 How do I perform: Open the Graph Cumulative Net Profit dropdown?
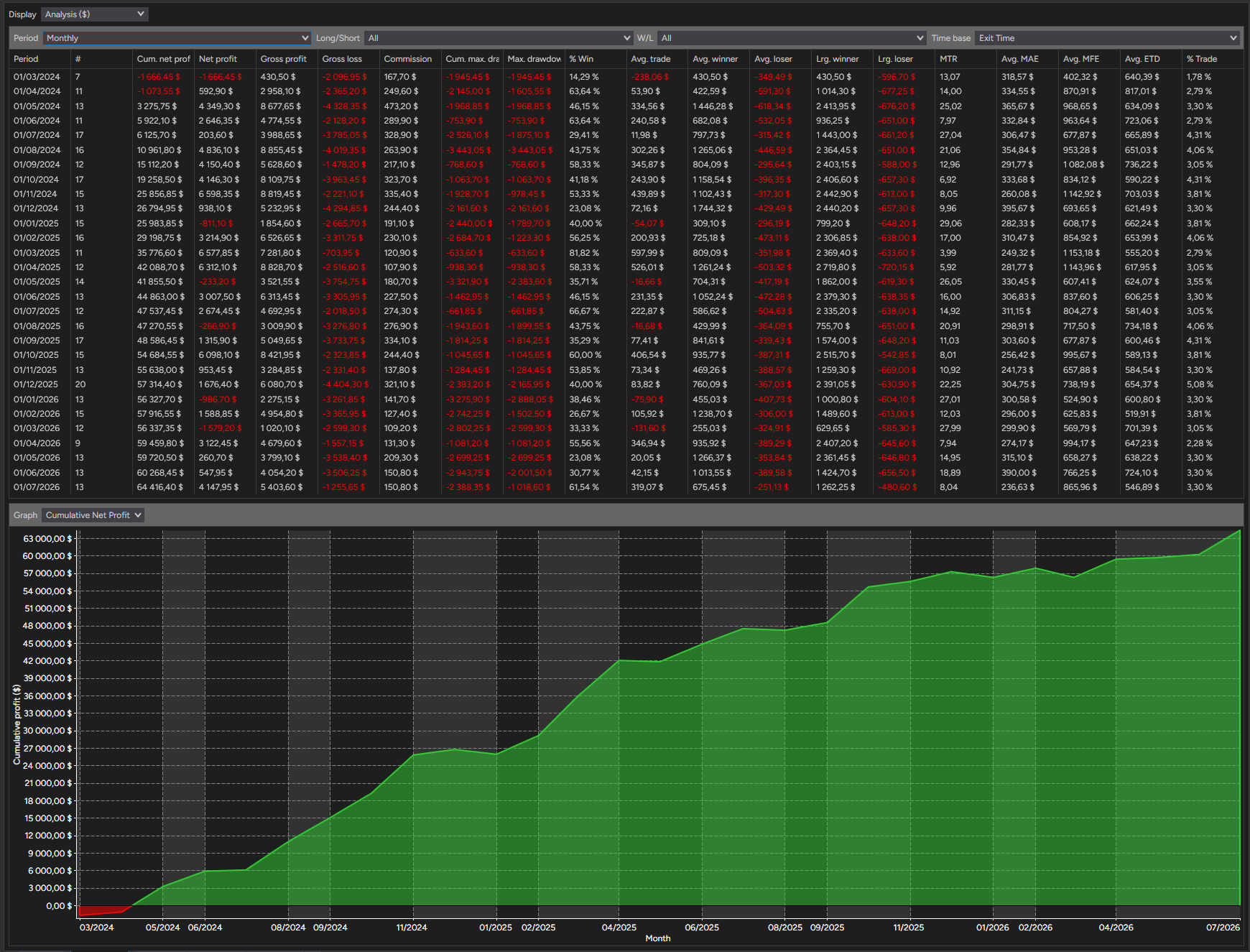pos(93,515)
